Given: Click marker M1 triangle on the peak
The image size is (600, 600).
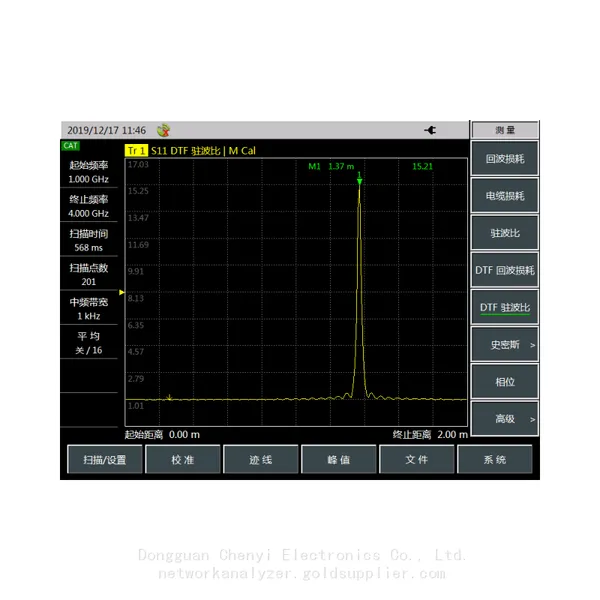Looking at the screenshot, I should point(359,181).
